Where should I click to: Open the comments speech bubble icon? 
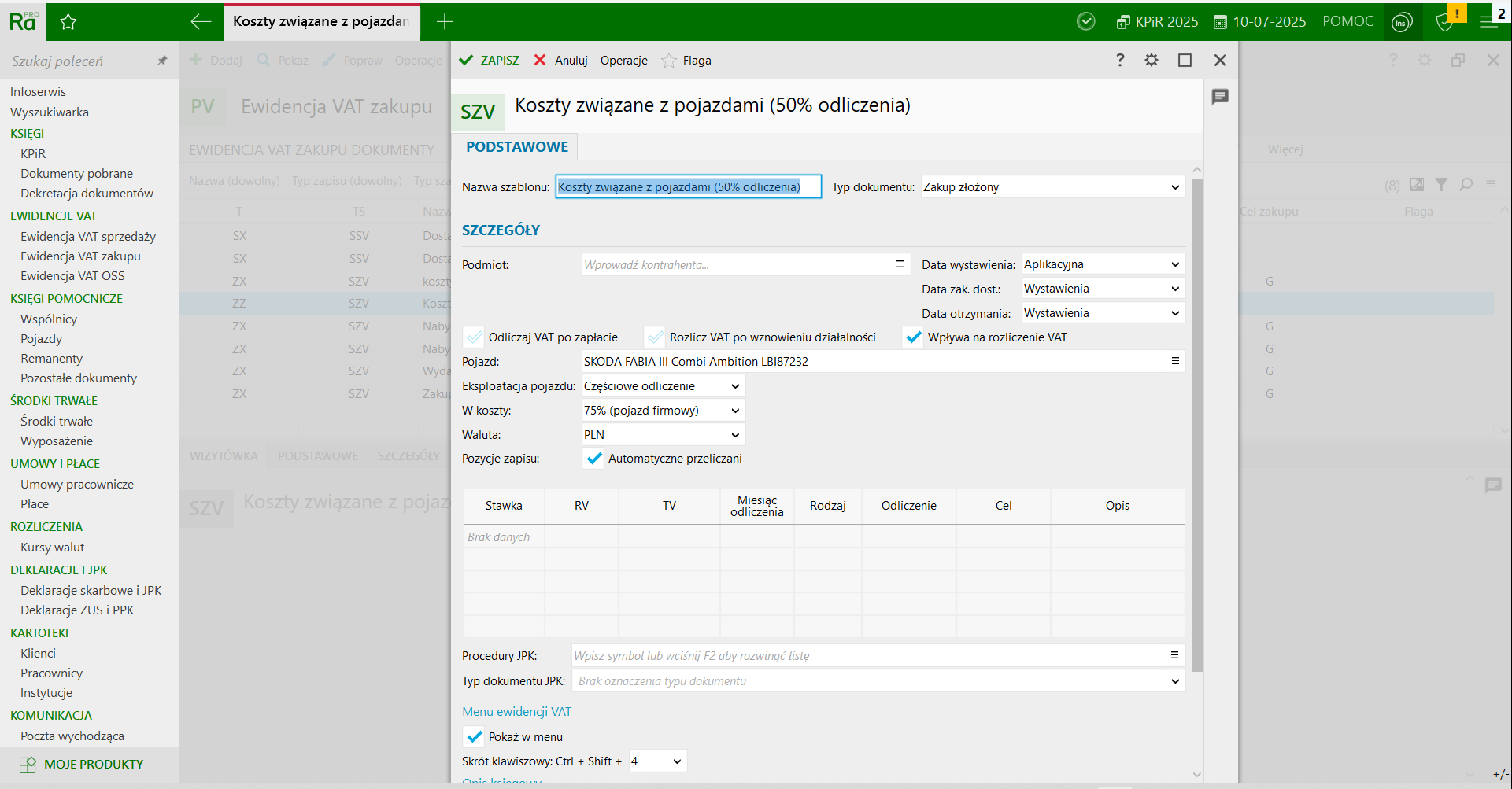coord(1220,97)
